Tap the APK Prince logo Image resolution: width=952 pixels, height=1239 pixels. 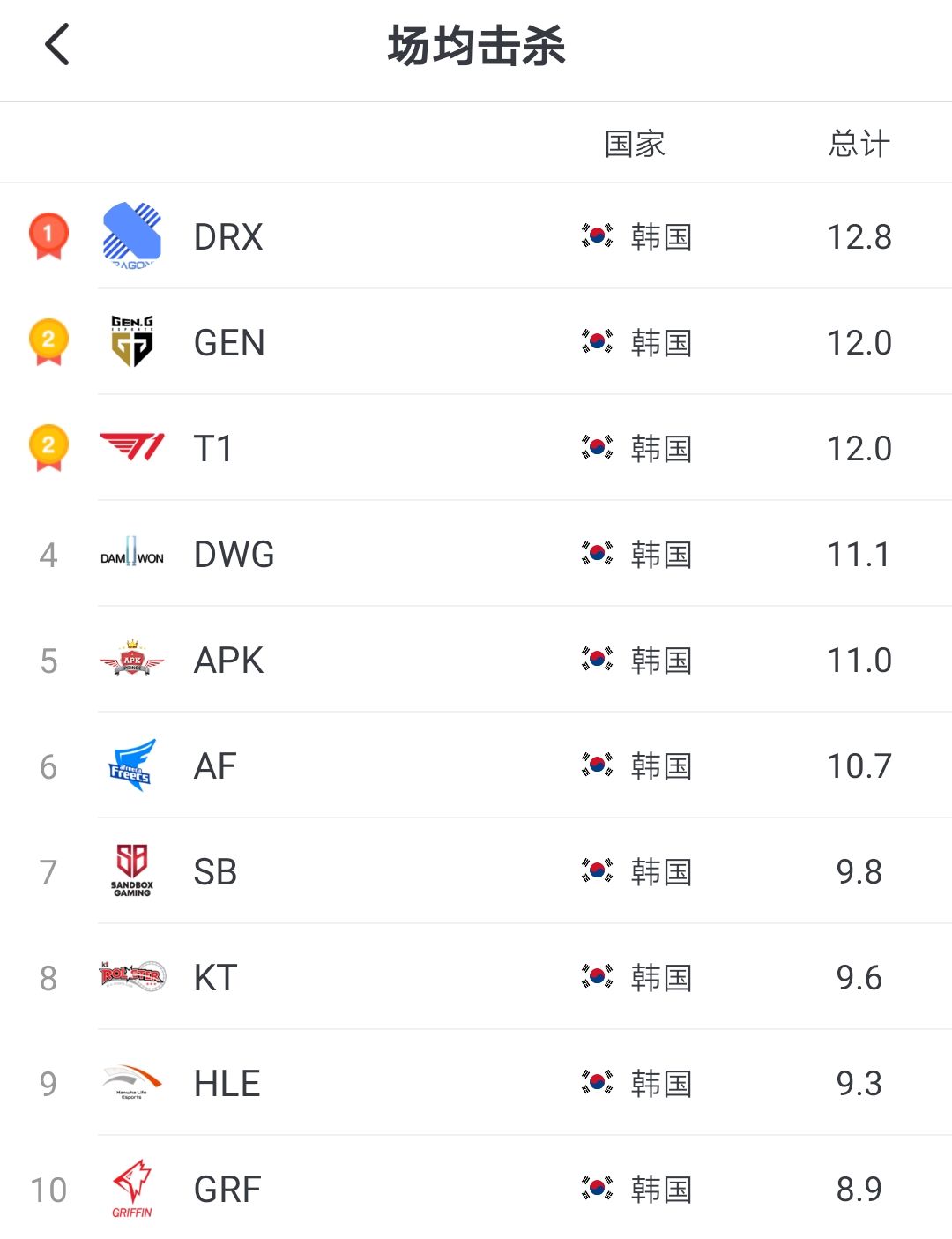click(x=132, y=660)
